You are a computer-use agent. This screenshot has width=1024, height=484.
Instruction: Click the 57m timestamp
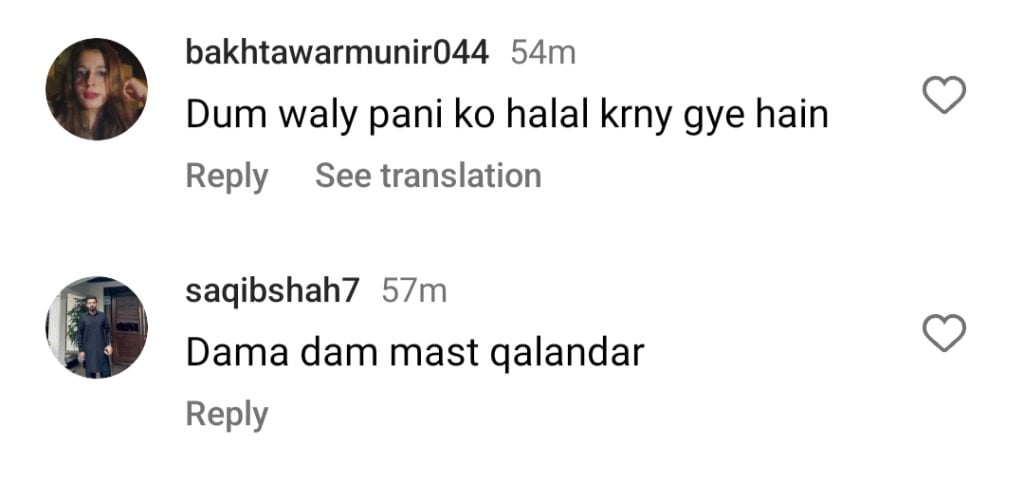pyautogui.click(x=414, y=291)
